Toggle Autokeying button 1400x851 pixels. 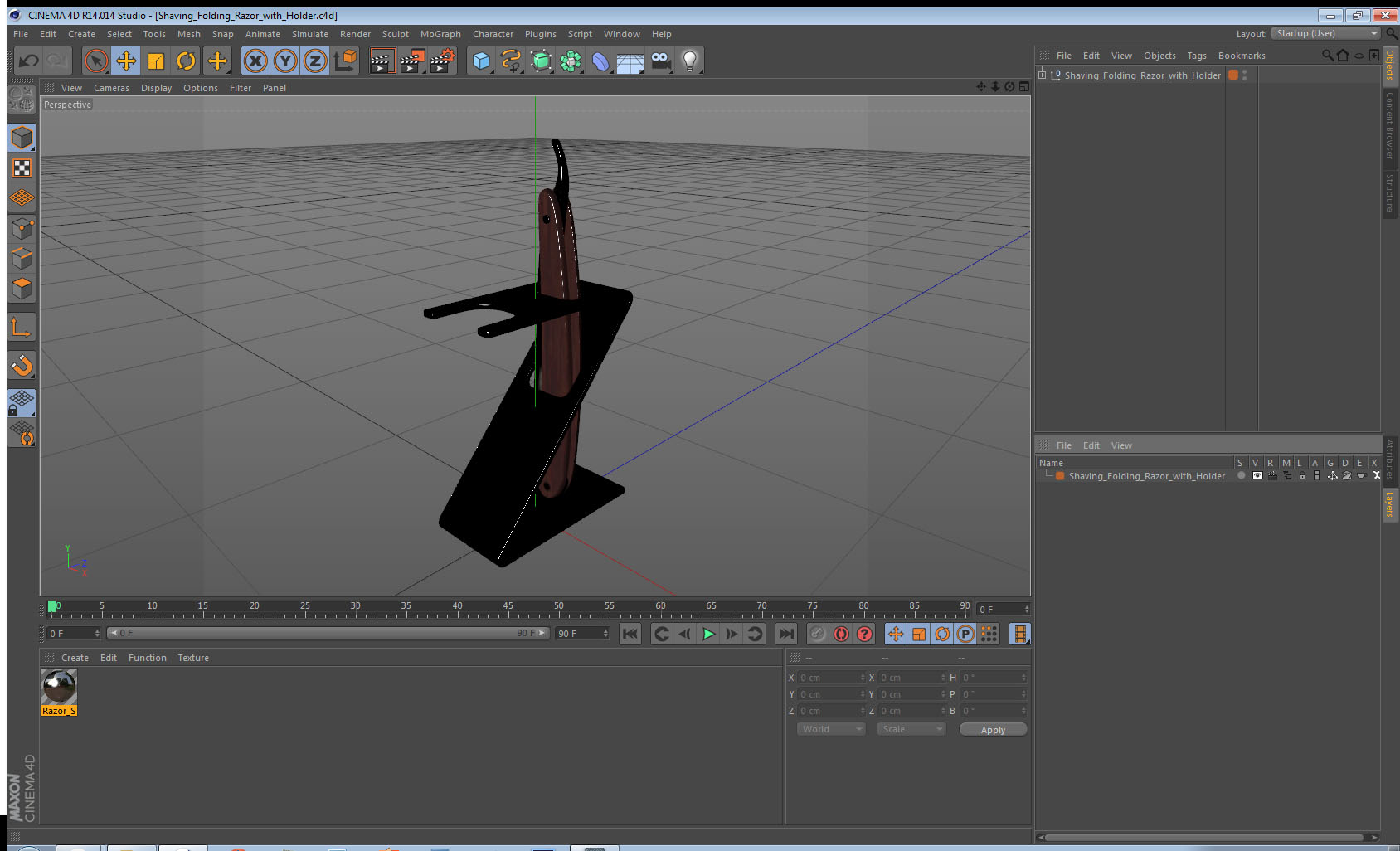[x=841, y=634]
